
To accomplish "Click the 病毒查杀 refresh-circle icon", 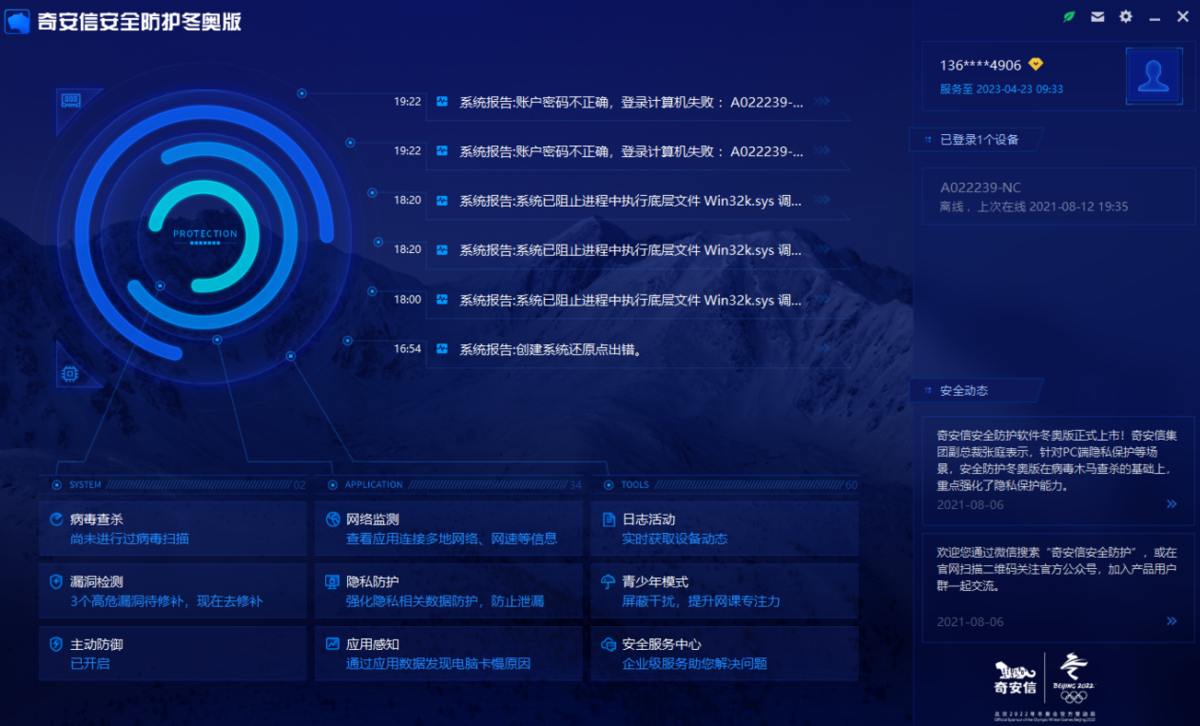I will point(56,520).
